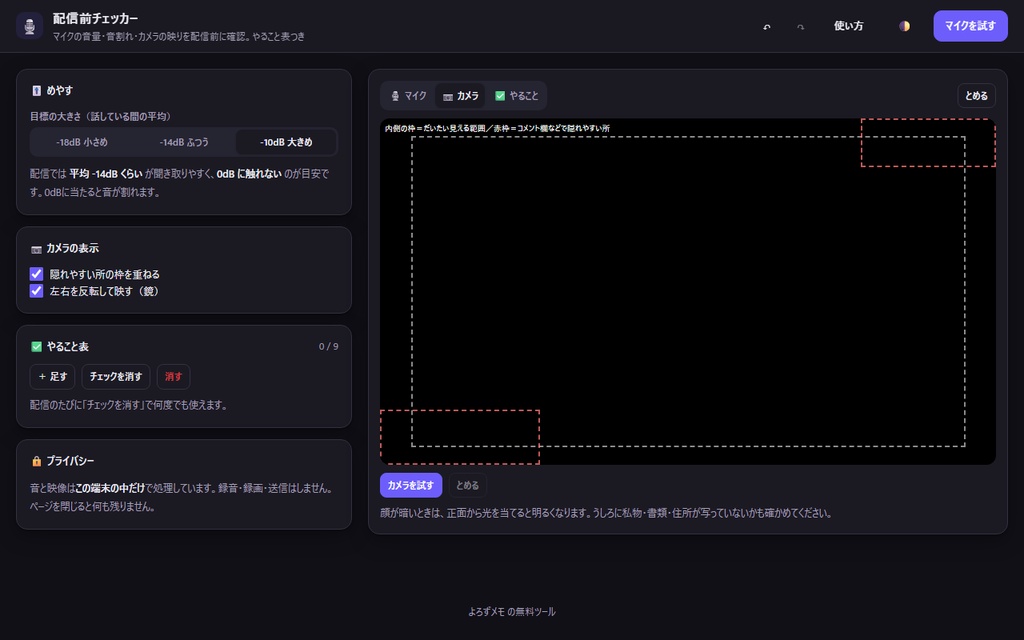Switch to the やること tab
This screenshot has width=1024, height=640.
point(516,96)
